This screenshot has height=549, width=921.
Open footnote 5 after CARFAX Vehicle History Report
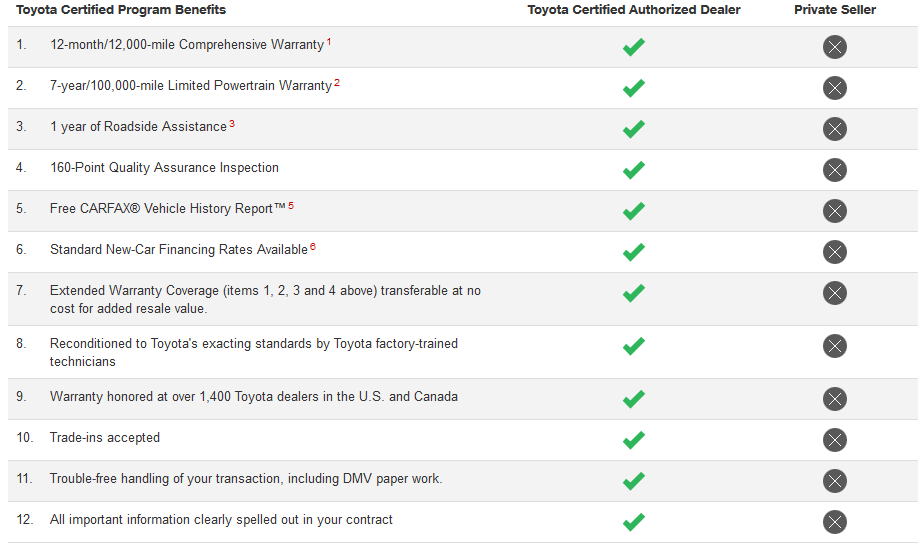291,206
